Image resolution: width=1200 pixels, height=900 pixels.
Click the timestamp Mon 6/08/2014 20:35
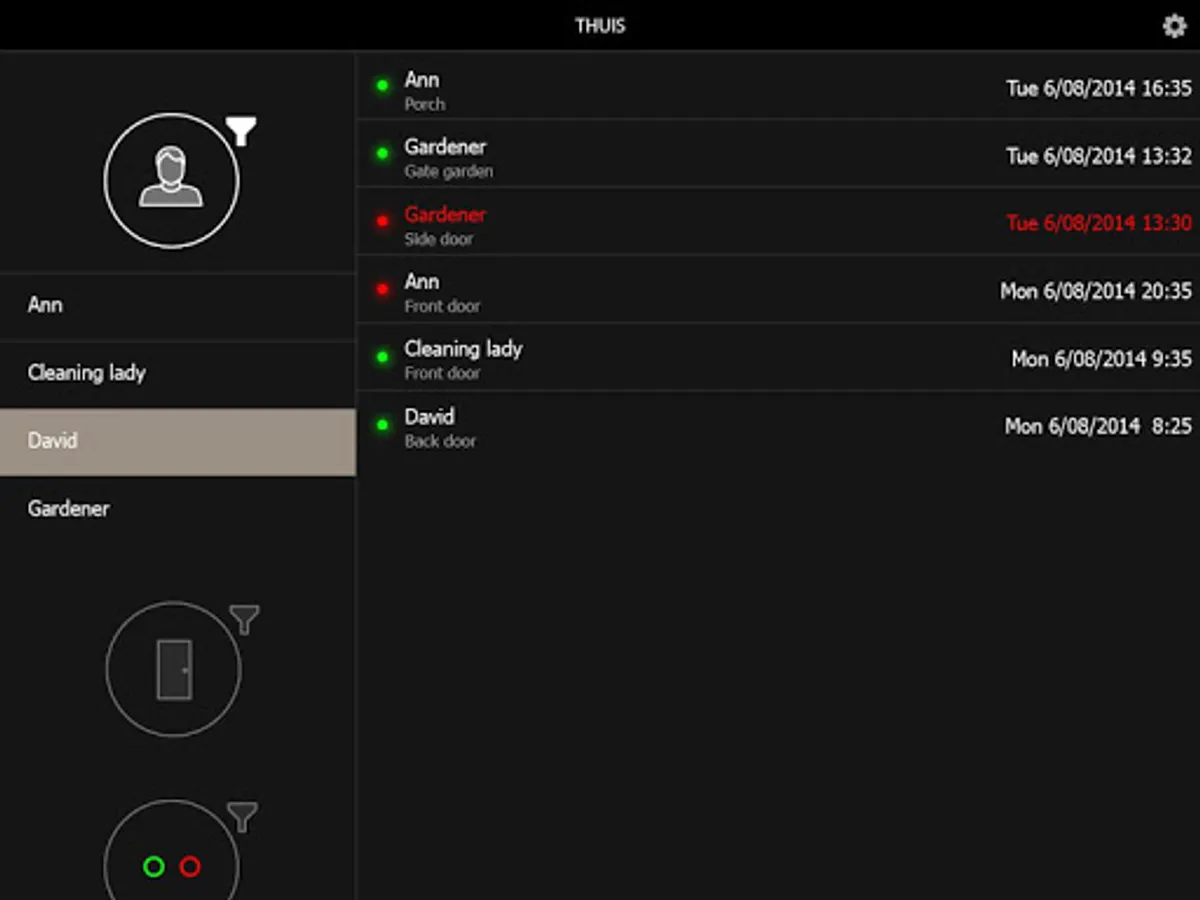[1096, 291]
